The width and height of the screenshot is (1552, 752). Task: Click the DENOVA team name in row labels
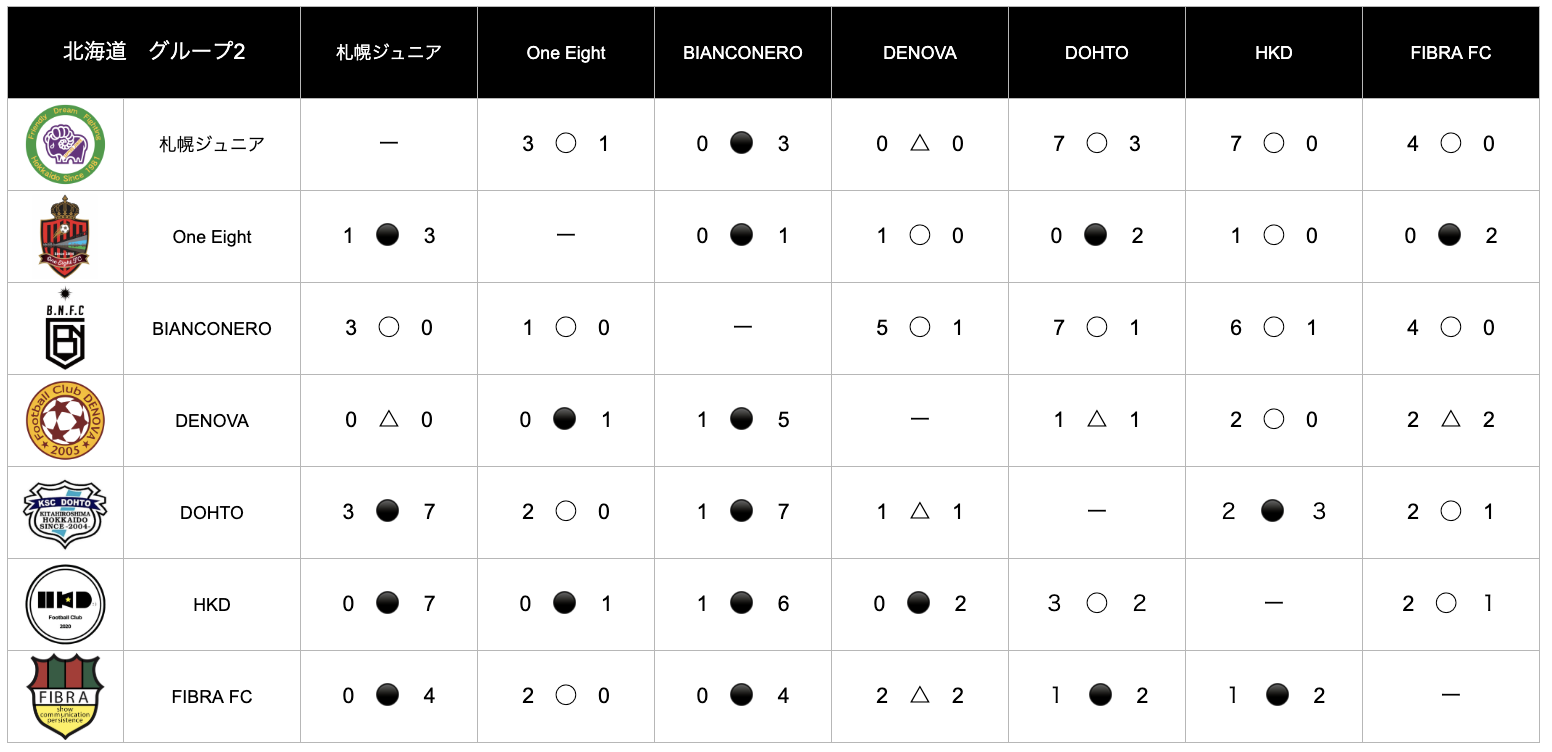(x=212, y=421)
